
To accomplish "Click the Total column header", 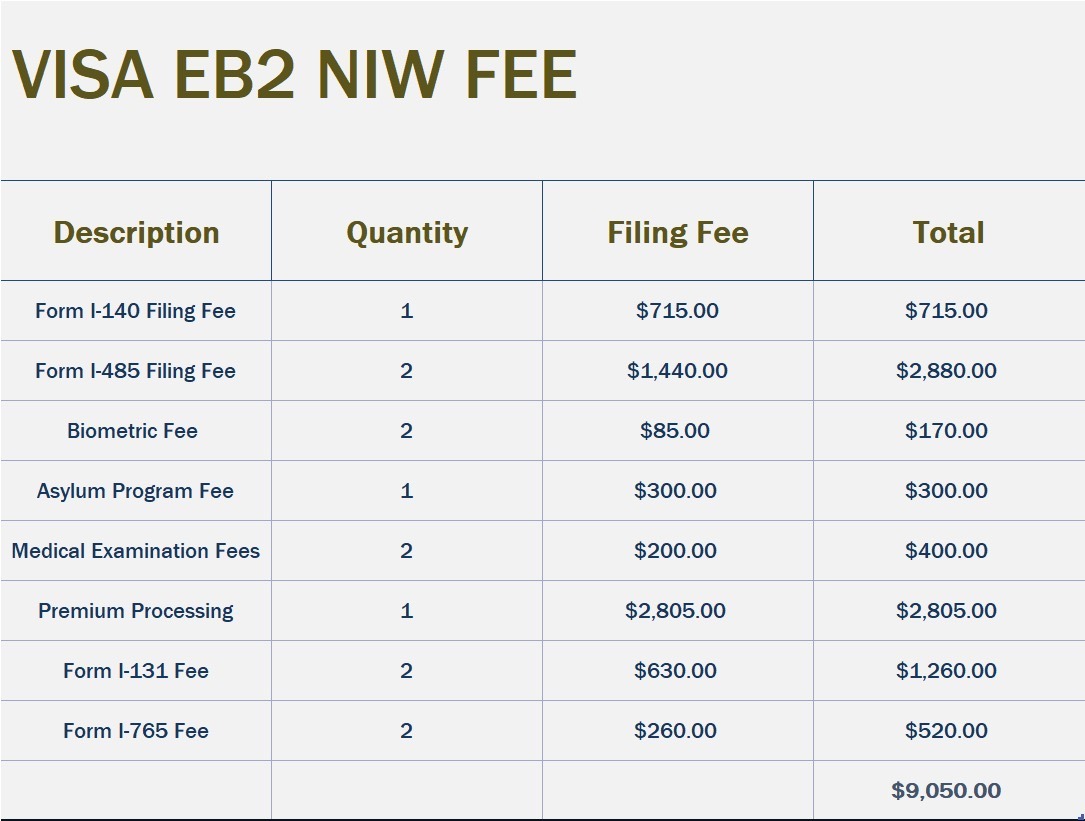I will click(x=948, y=232).
